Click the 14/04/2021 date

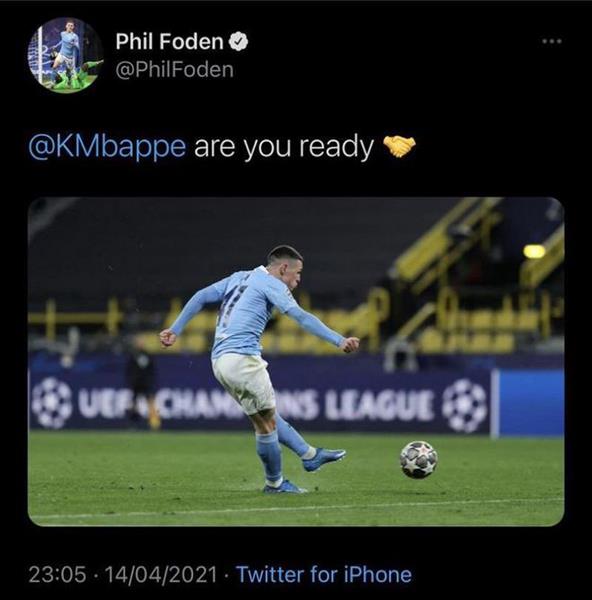coord(160,575)
